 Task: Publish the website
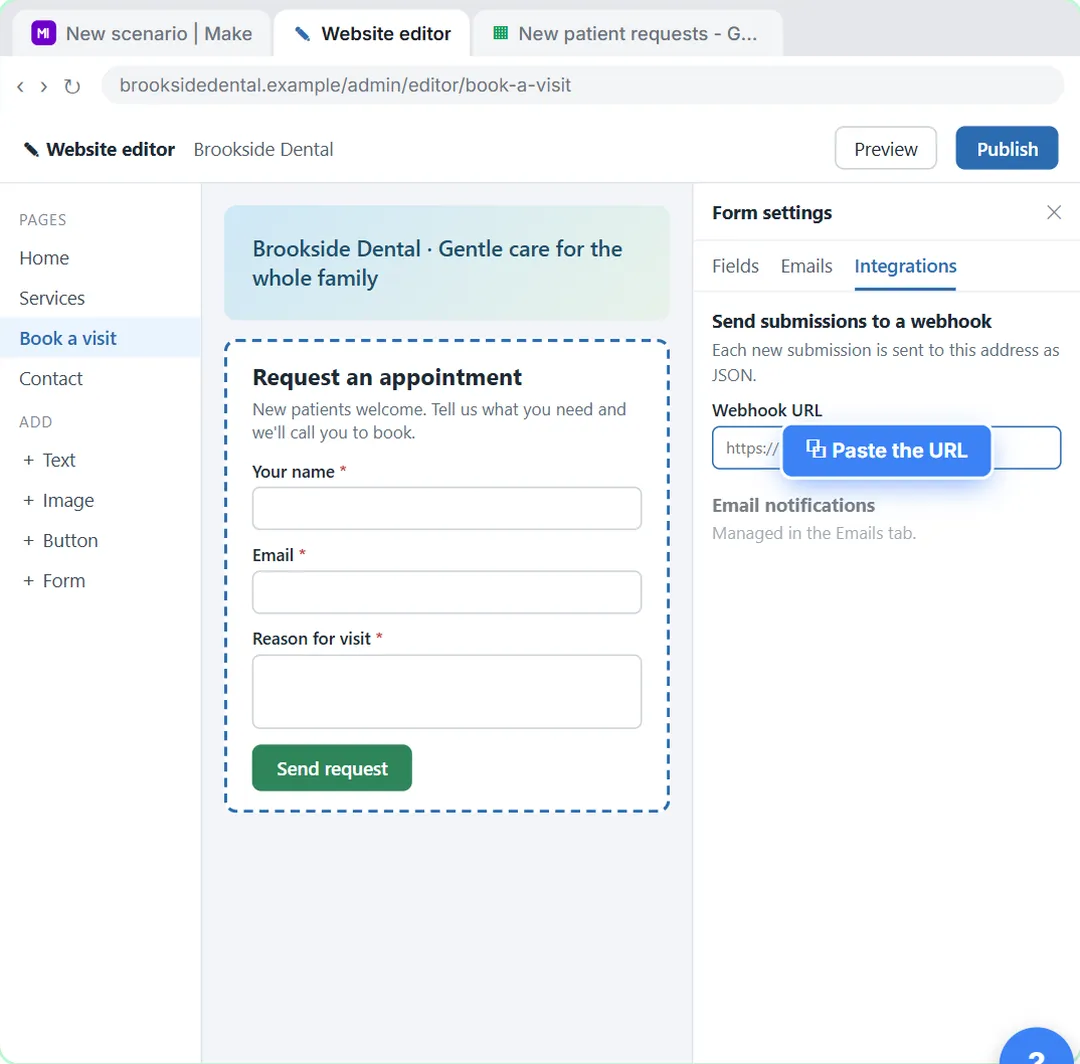(1006, 148)
